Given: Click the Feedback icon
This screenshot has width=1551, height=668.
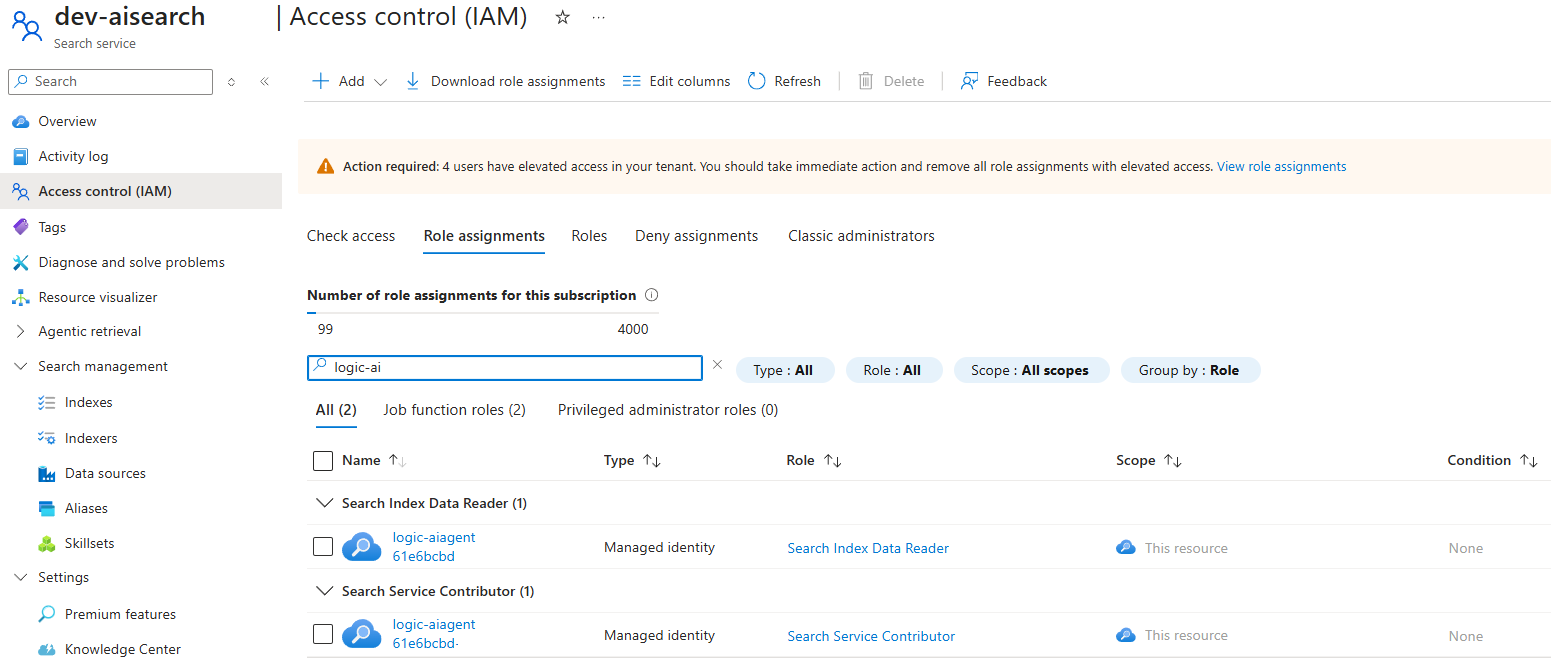Looking at the screenshot, I should (969, 81).
